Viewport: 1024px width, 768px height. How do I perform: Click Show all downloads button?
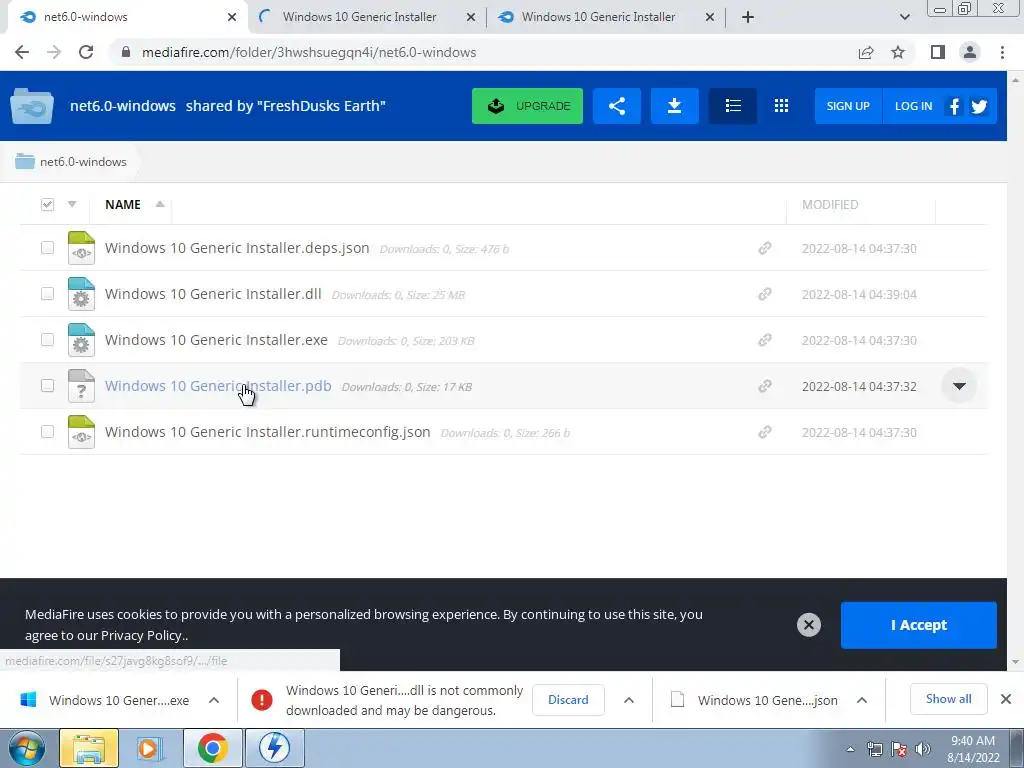coord(948,699)
